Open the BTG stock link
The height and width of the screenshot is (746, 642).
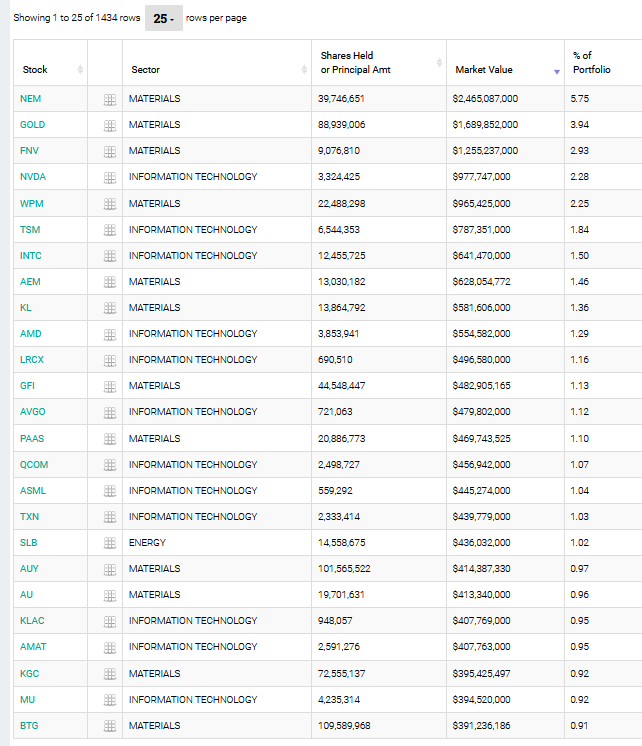(x=29, y=726)
